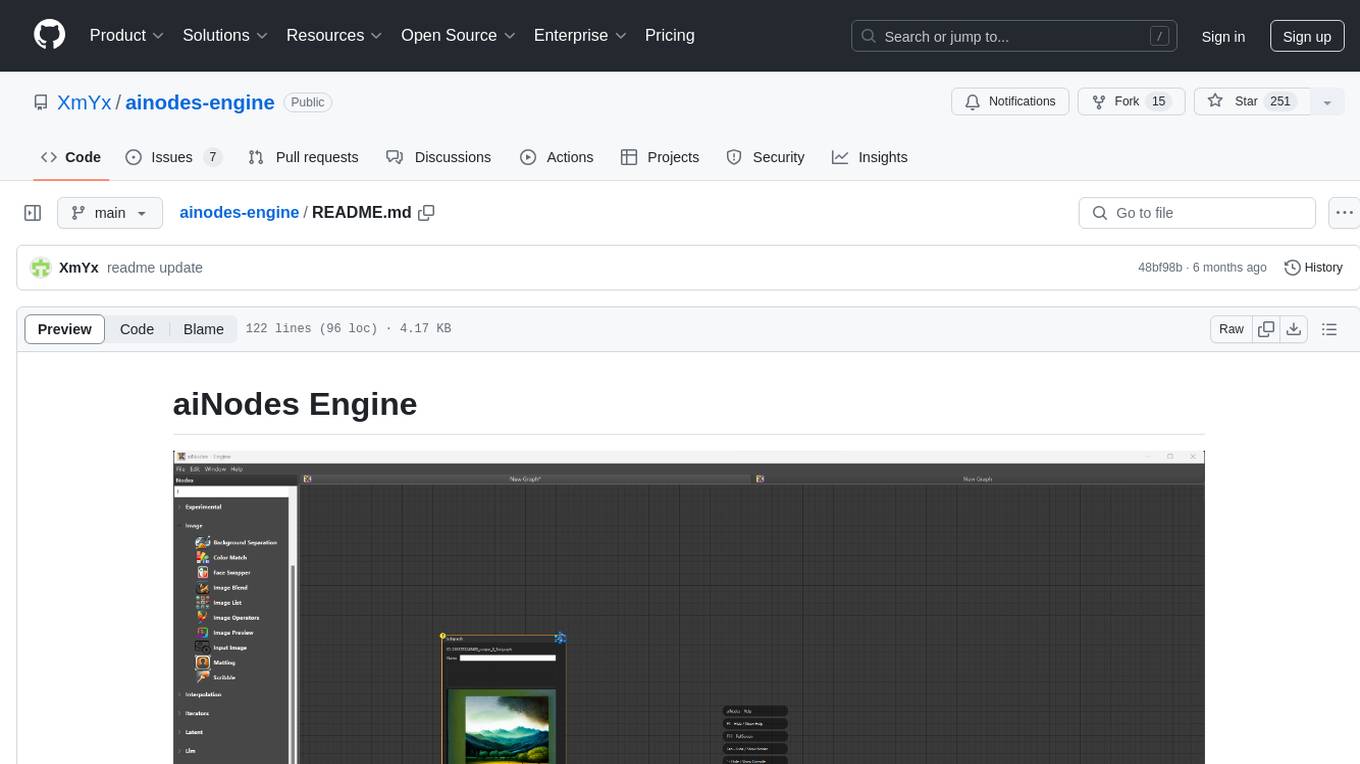Click the Sign in link

[1223, 36]
